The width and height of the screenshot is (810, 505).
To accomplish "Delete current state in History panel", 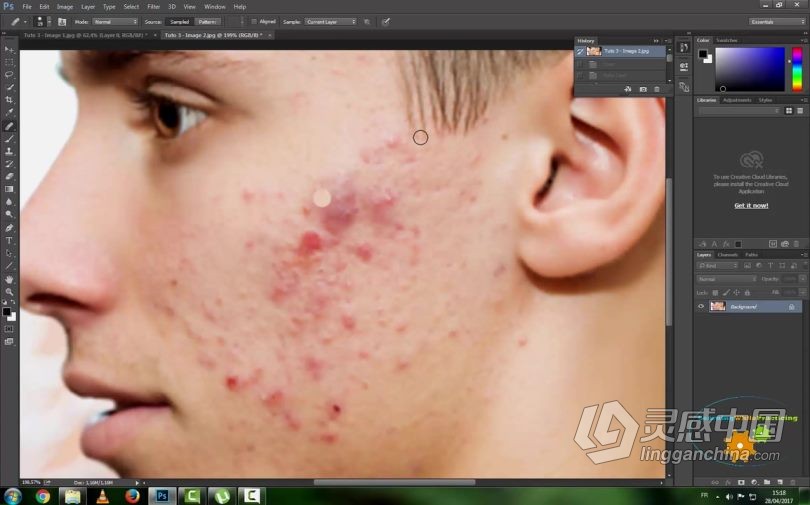I will 657,89.
